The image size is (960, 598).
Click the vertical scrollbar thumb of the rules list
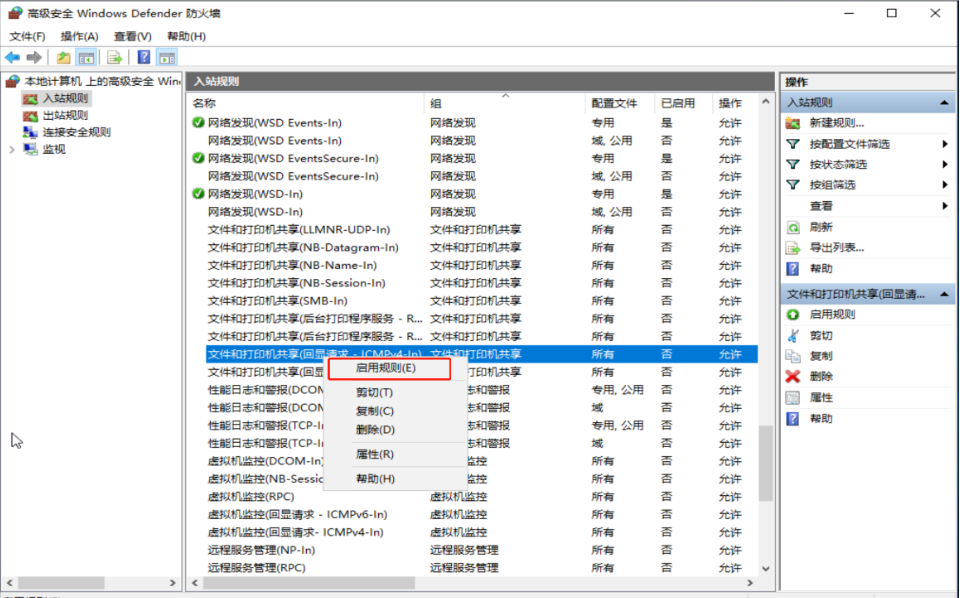(765, 464)
